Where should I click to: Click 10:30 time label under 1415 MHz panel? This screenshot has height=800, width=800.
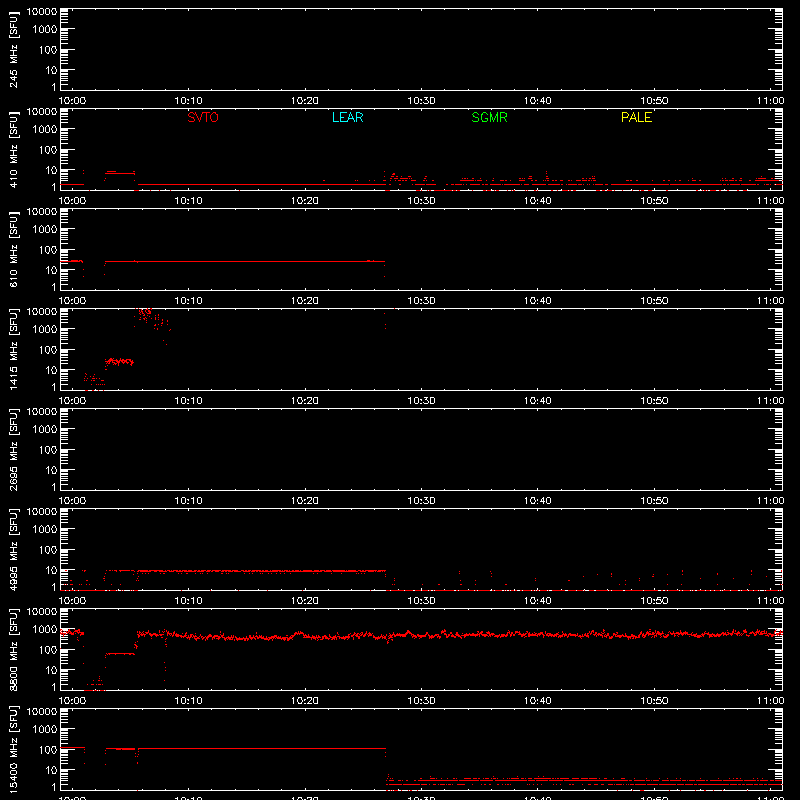[421, 401]
